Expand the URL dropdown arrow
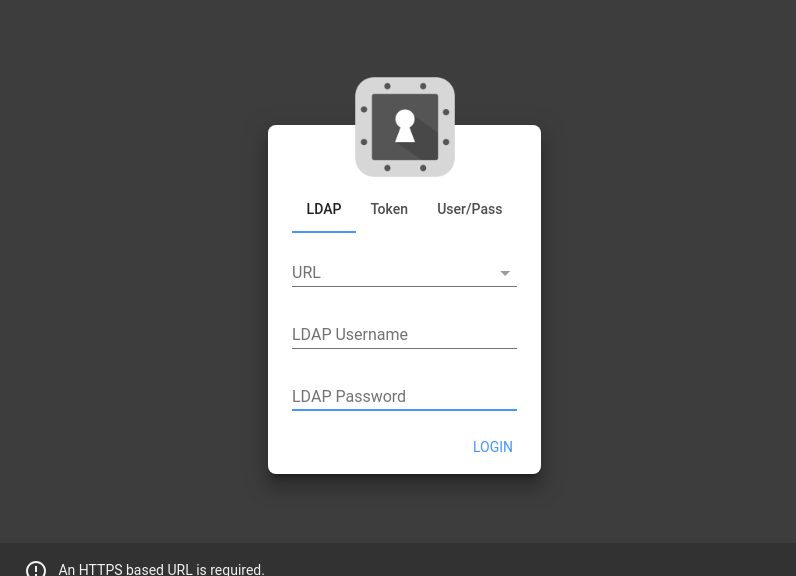Screen dimensions: 796x576 pos(505,273)
